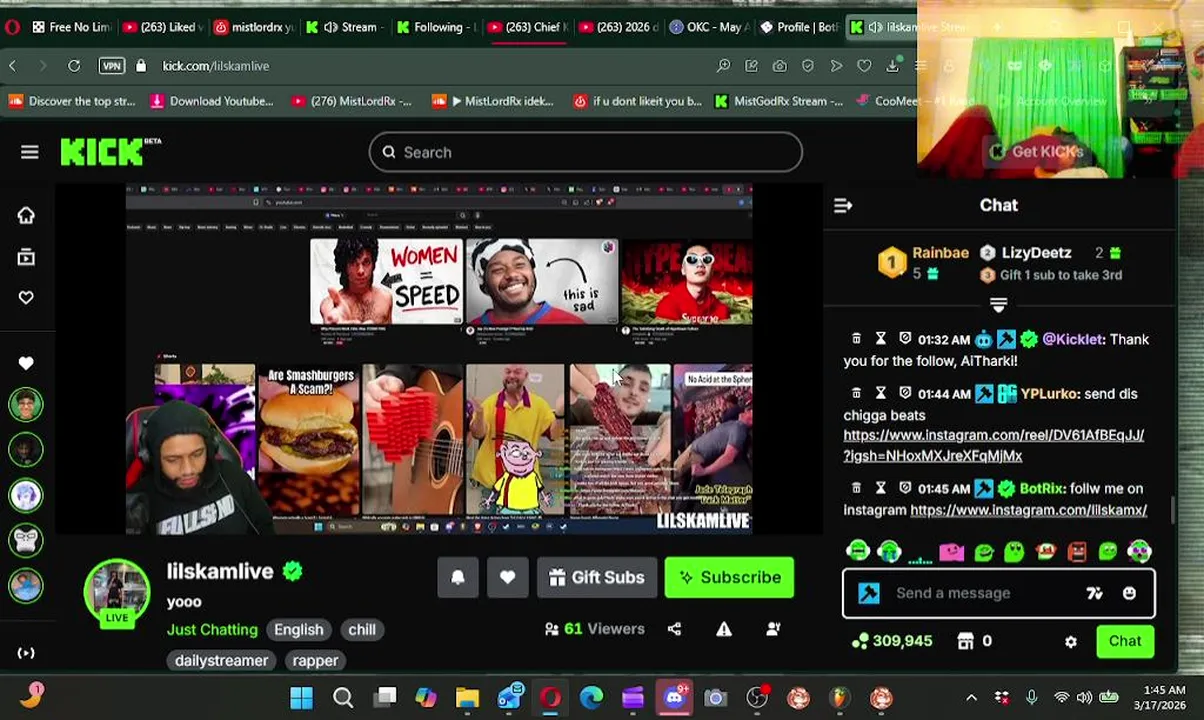
Task: Select the dailystreamer tag
Action: coord(221,660)
